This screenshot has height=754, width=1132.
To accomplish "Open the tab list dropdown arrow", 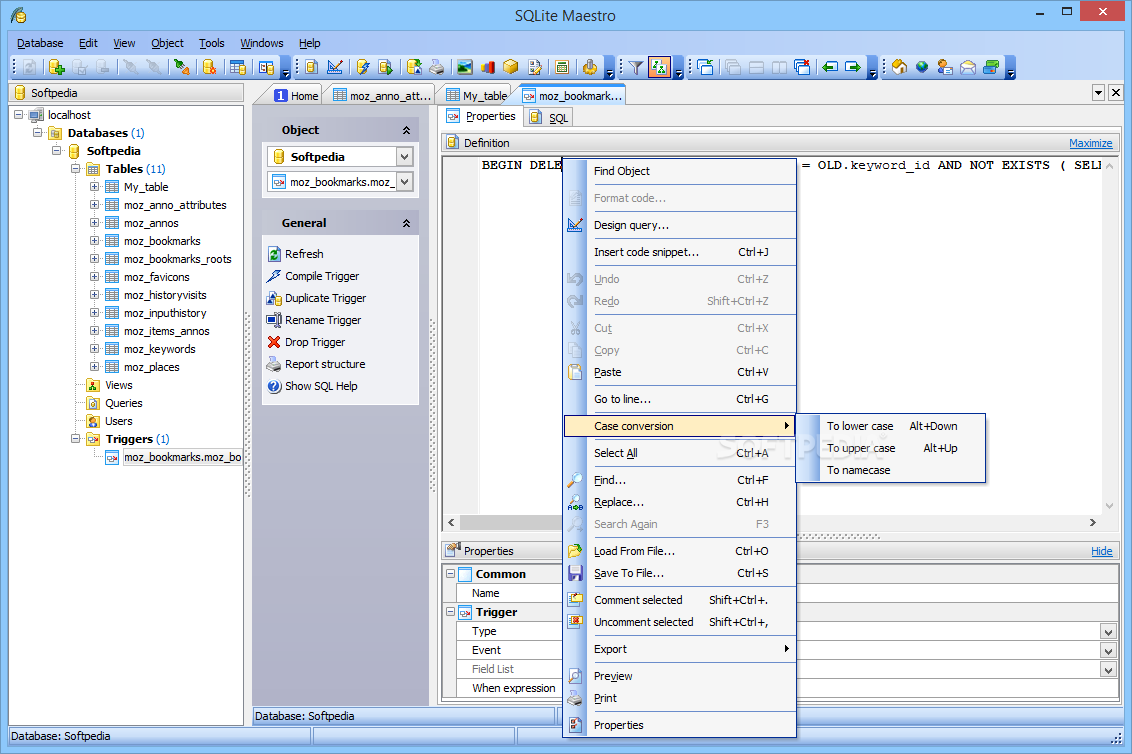I will [x=1098, y=92].
